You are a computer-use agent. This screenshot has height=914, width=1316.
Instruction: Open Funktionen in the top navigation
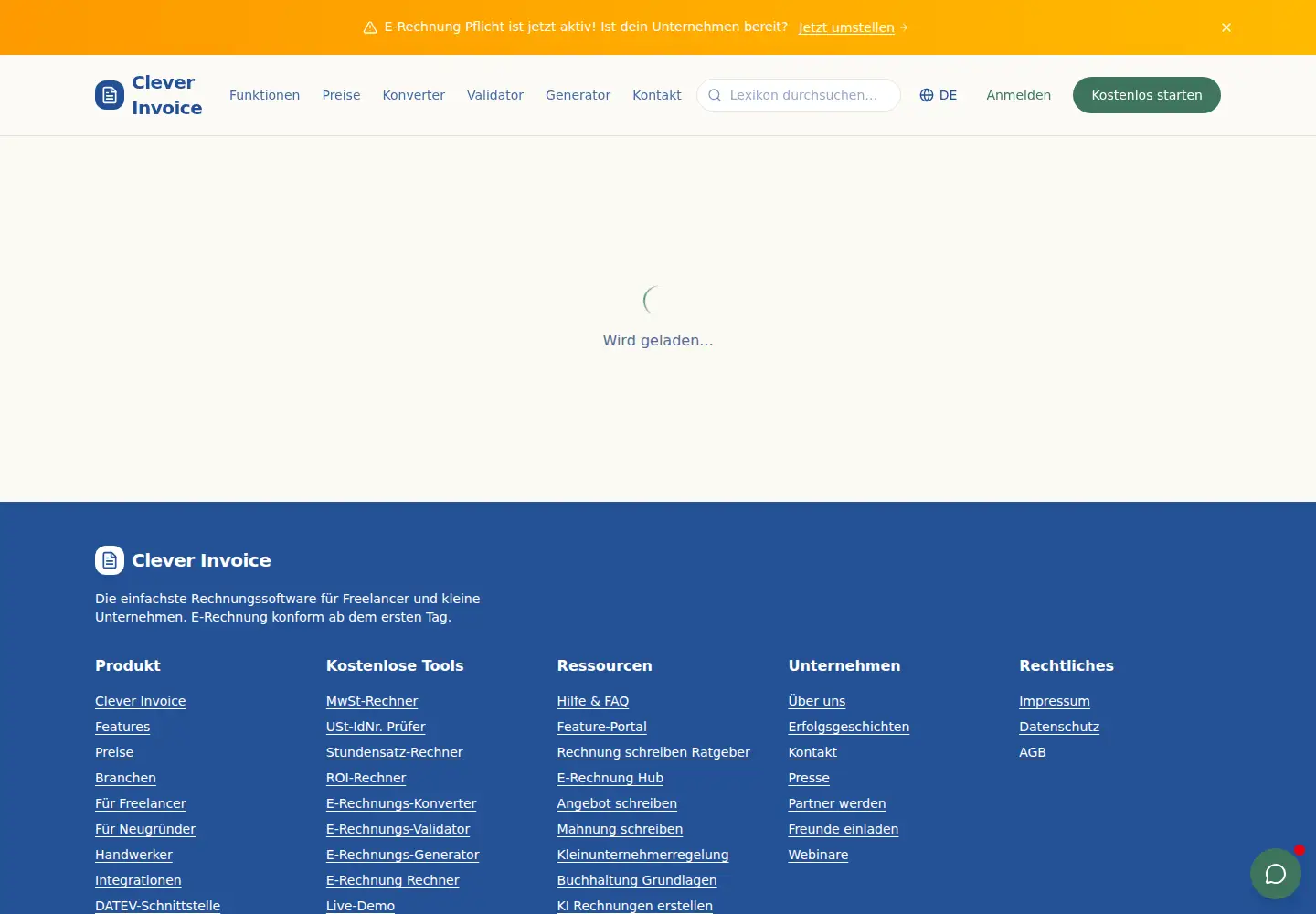[264, 95]
